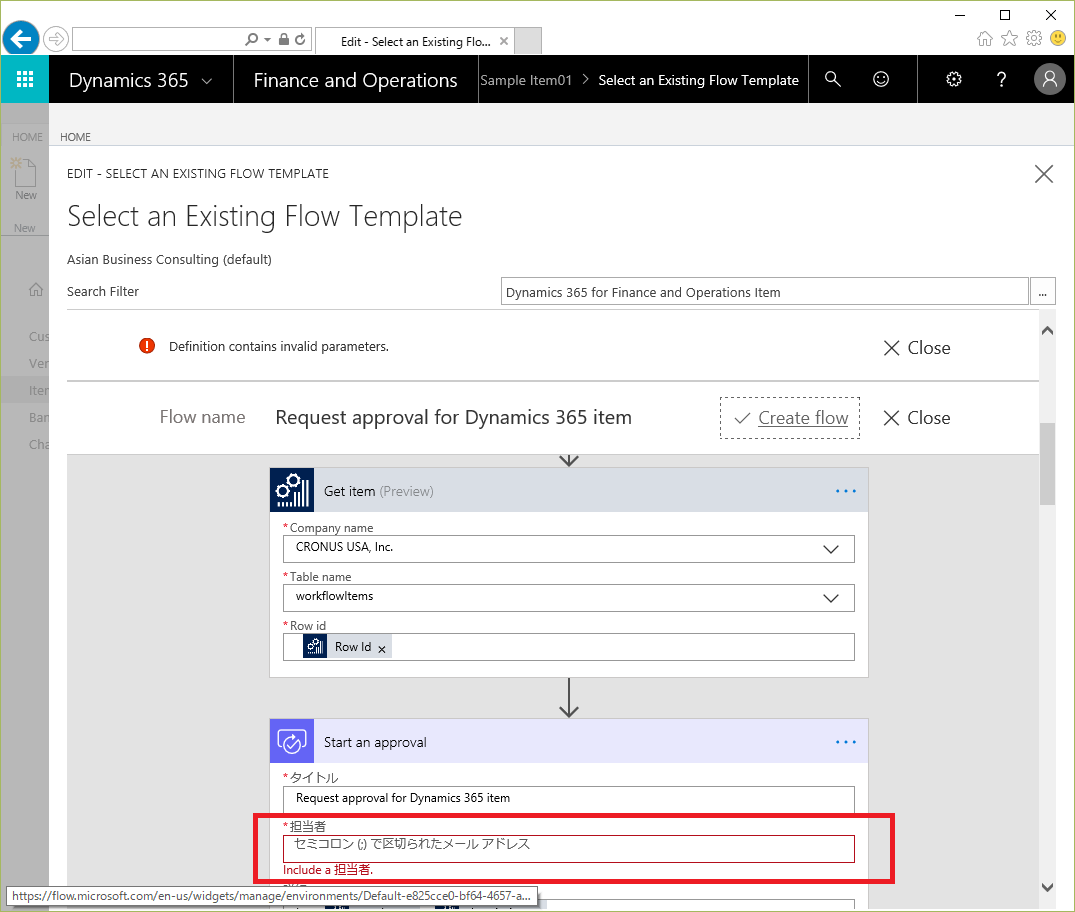This screenshot has height=912, width=1075.
Task: Expand the Table name dropdown
Action: (x=831, y=599)
